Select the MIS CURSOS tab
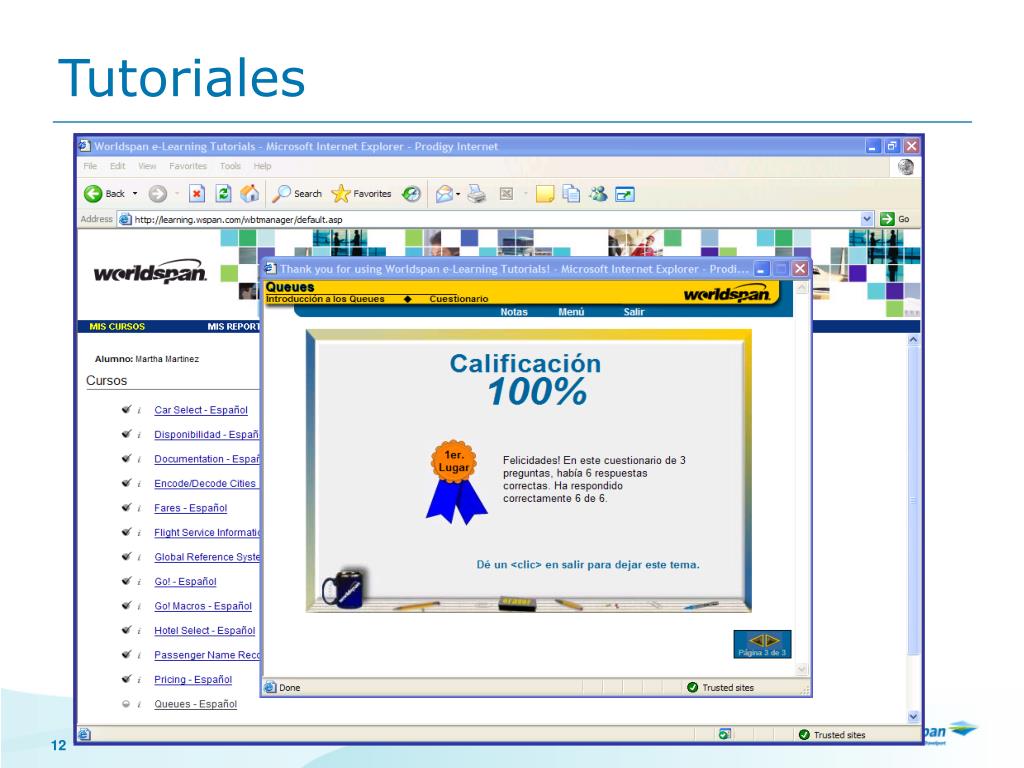 coord(117,327)
